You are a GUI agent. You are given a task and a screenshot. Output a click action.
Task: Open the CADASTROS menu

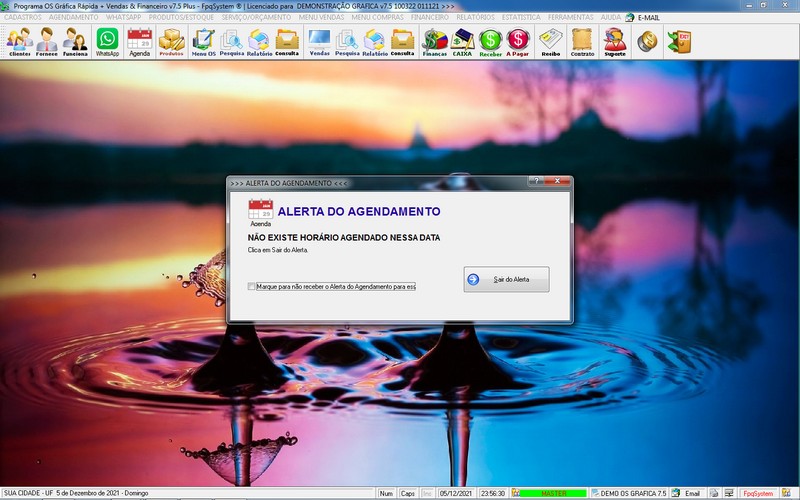tap(22, 17)
